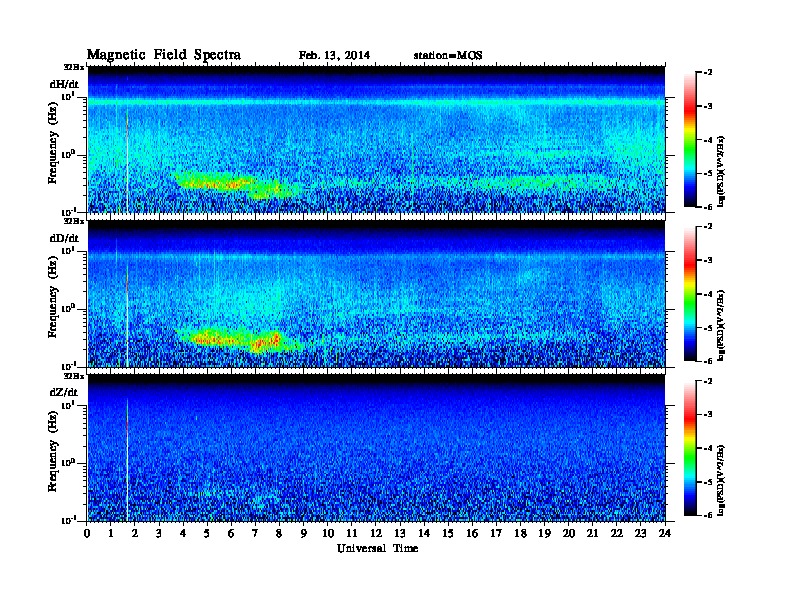Click the "0" hour tick label
The width and height of the screenshot is (792, 612).
click(x=87, y=533)
